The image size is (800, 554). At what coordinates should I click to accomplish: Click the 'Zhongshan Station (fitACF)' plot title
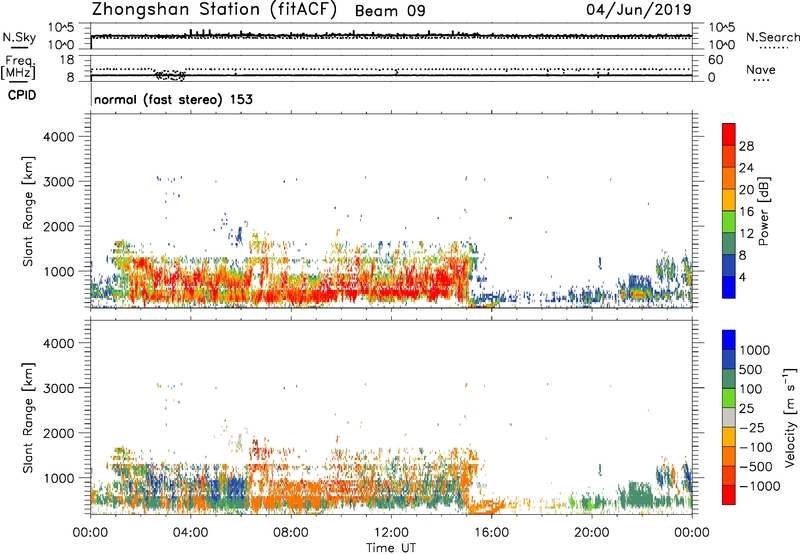coord(214,10)
